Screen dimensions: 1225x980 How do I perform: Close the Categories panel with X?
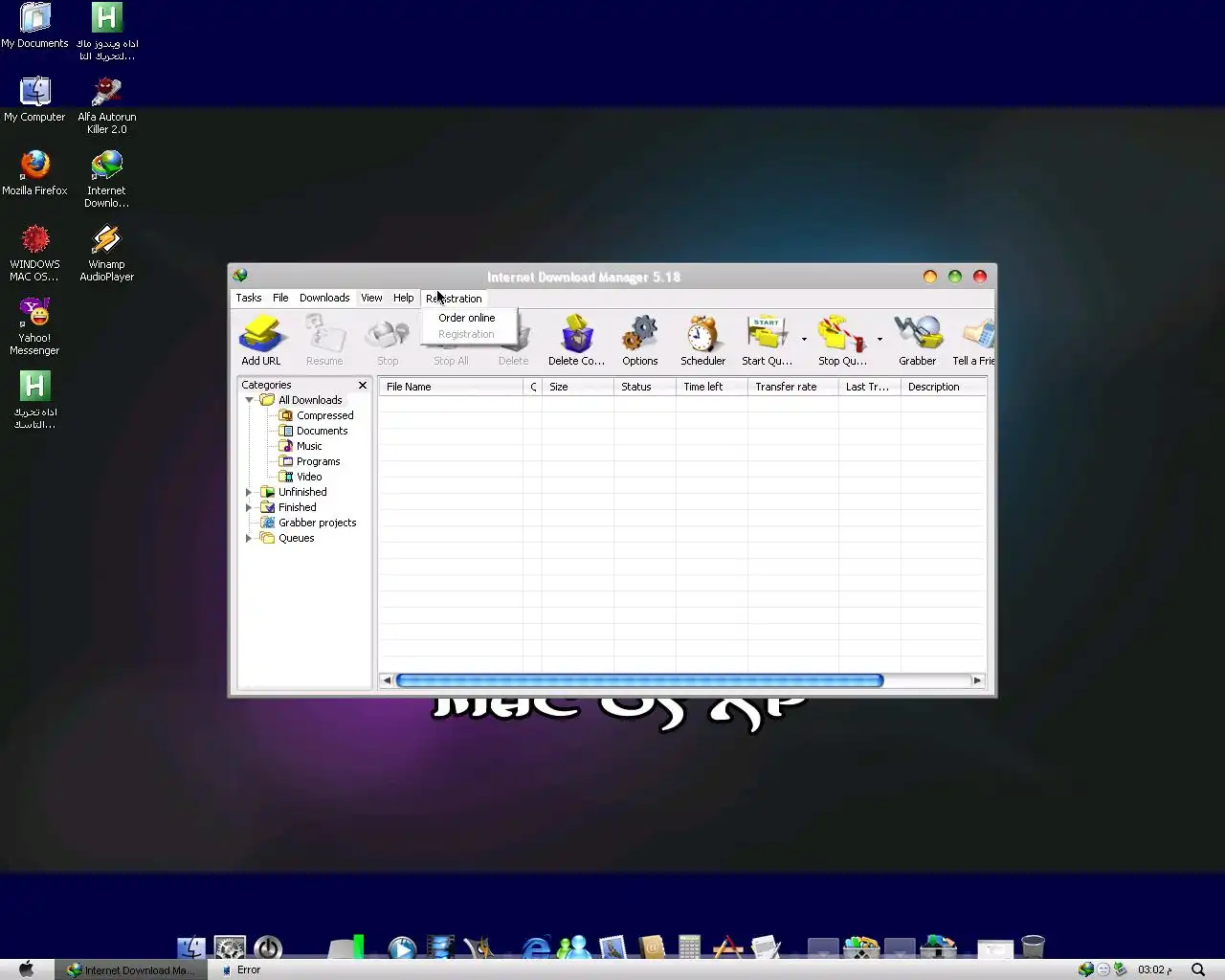363,385
